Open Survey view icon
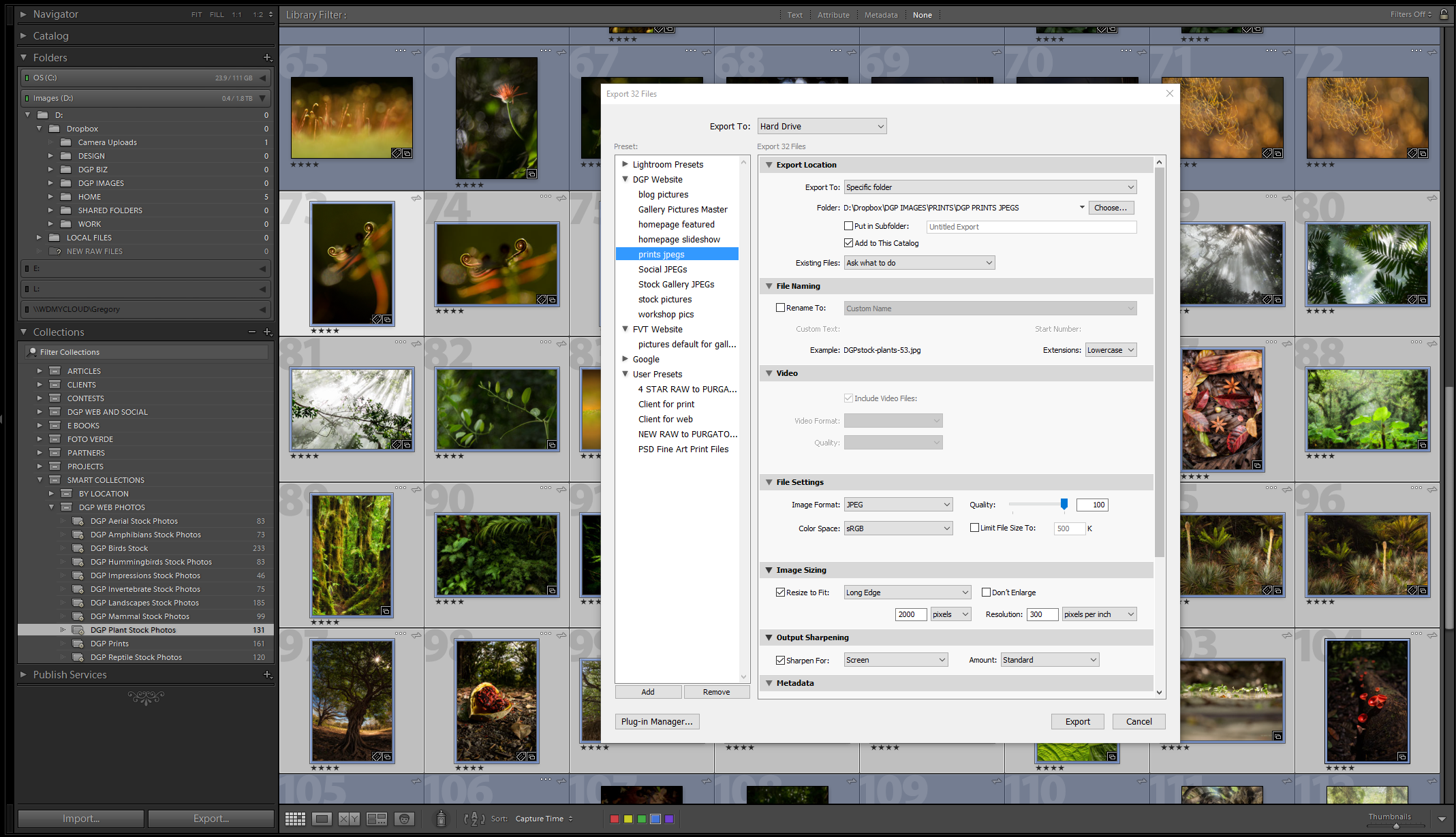This screenshot has width=1456, height=837. coord(376,819)
